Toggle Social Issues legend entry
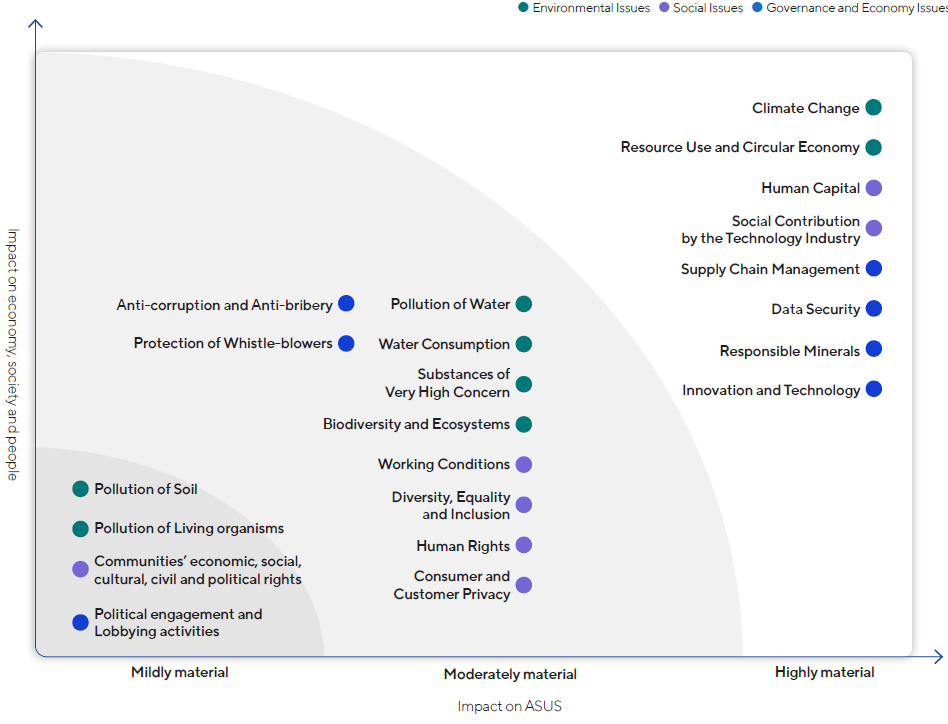Screen dimensions: 948x724 pyautogui.click(x=700, y=8)
